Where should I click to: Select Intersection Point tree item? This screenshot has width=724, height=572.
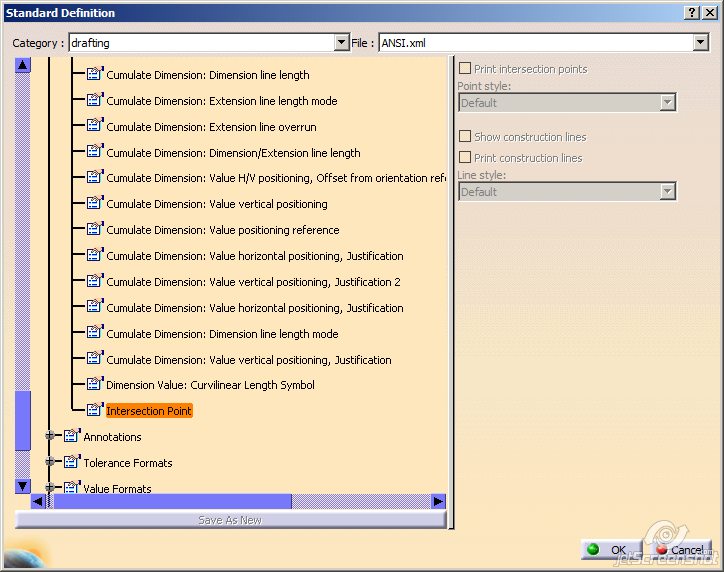click(x=149, y=410)
